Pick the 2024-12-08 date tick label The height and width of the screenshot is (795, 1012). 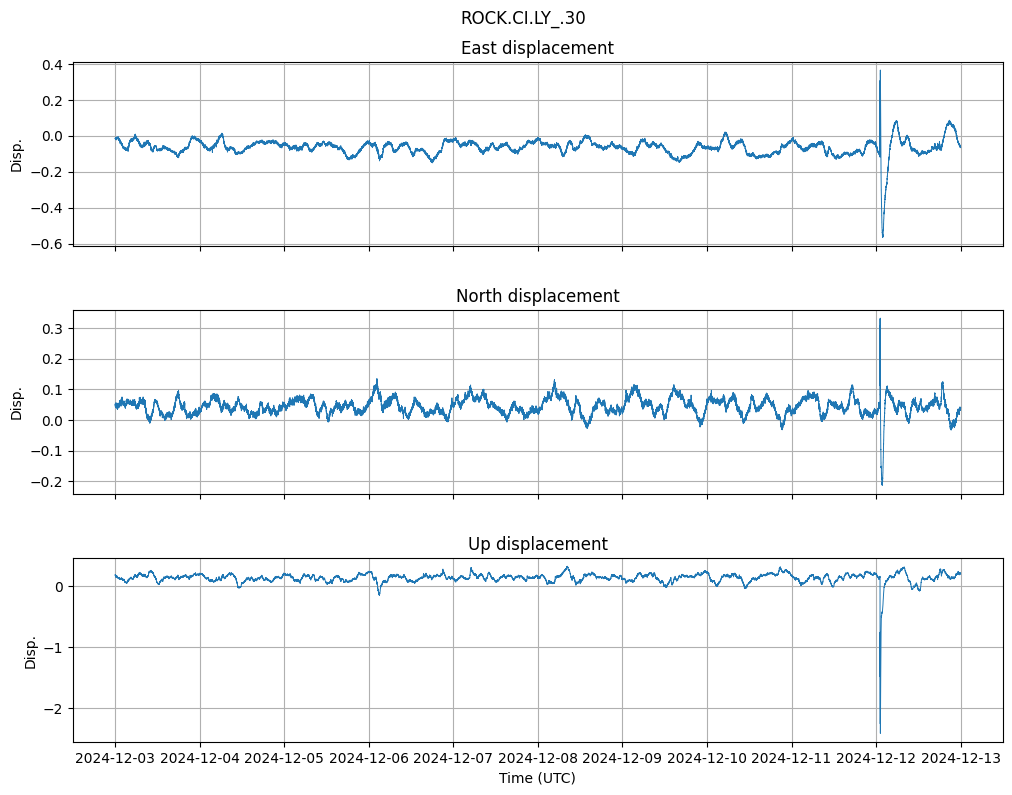538,759
